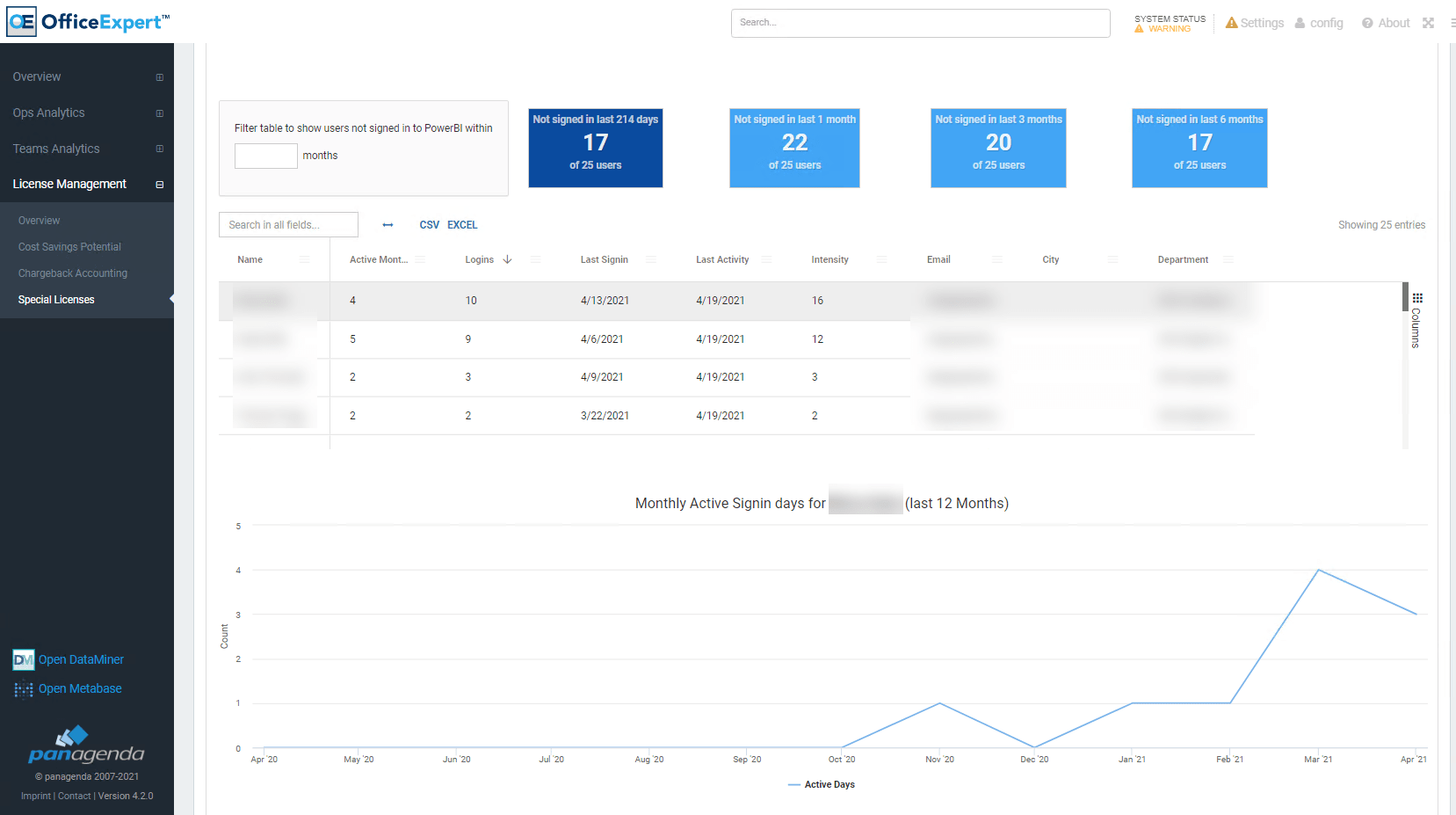Screen dimensions: 1456x815
Task: Click the autosize columns arrow icon
Action: (x=388, y=225)
